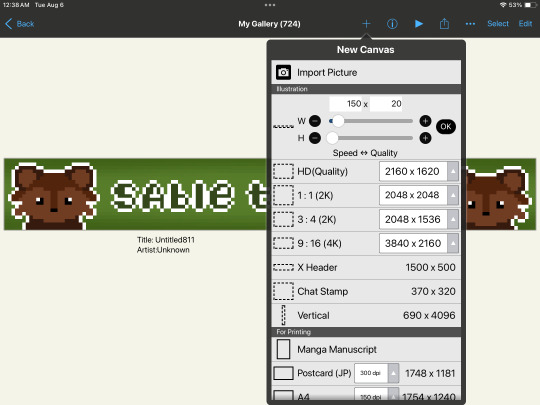
Task: Decrease width with W minus button
Action: coord(315,121)
